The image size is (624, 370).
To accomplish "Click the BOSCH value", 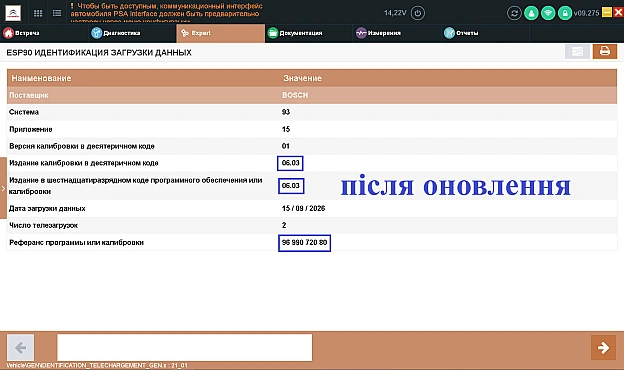I will click(295, 95).
